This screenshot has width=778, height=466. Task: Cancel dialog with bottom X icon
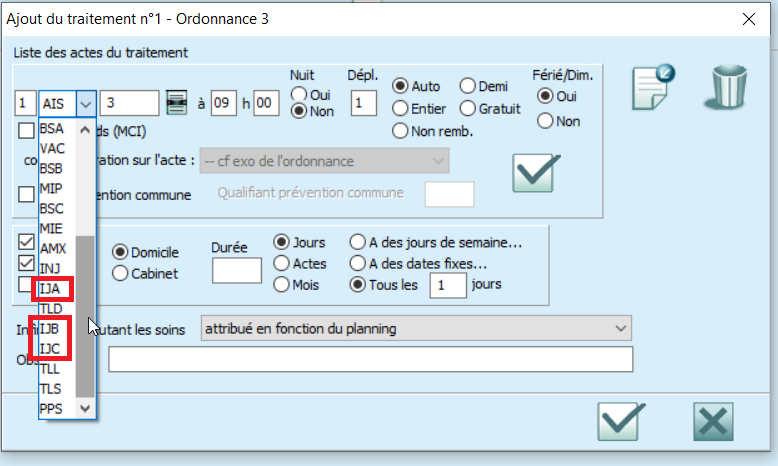[x=712, y=420]
